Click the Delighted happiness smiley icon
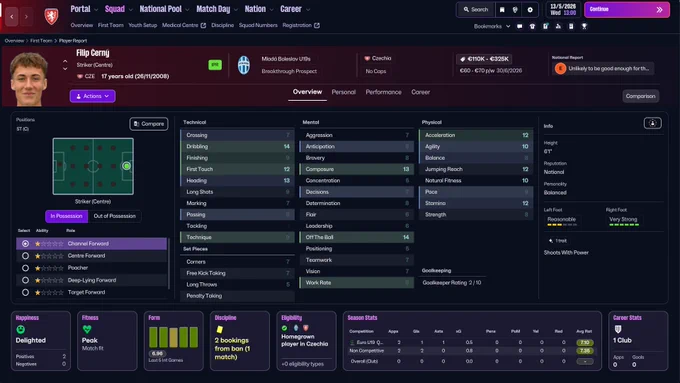 click(20, 330)
